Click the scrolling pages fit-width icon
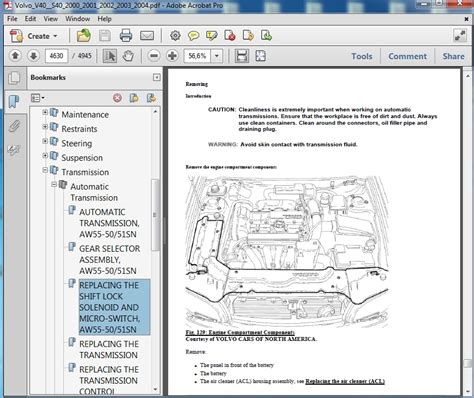 242,56
